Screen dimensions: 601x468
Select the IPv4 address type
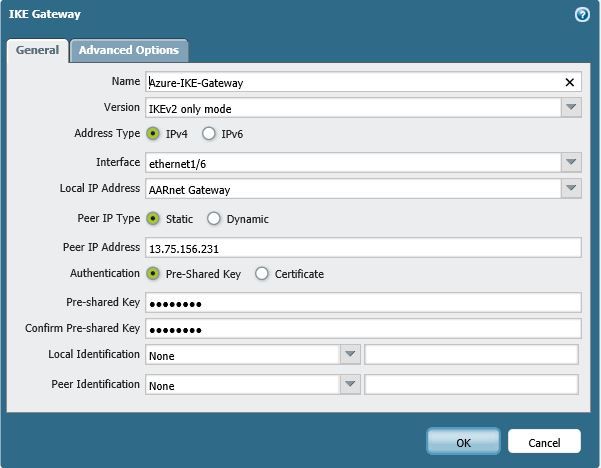(153, 133)
